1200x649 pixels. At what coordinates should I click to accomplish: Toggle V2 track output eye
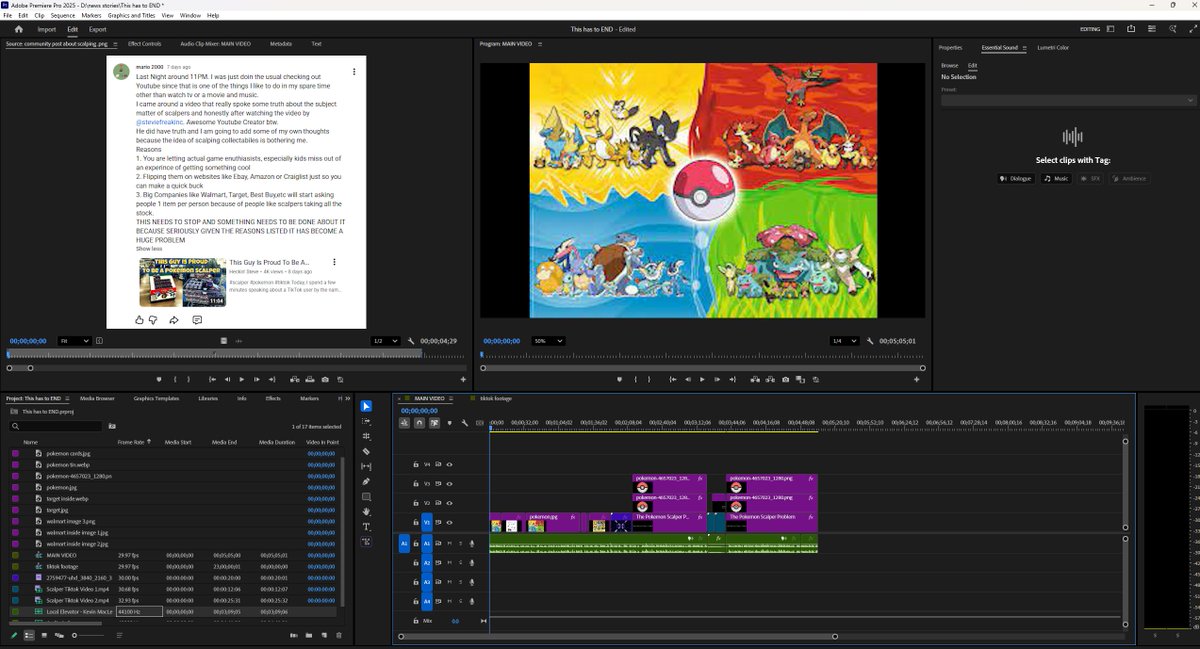pyautogui.click(x=449, y=502)
